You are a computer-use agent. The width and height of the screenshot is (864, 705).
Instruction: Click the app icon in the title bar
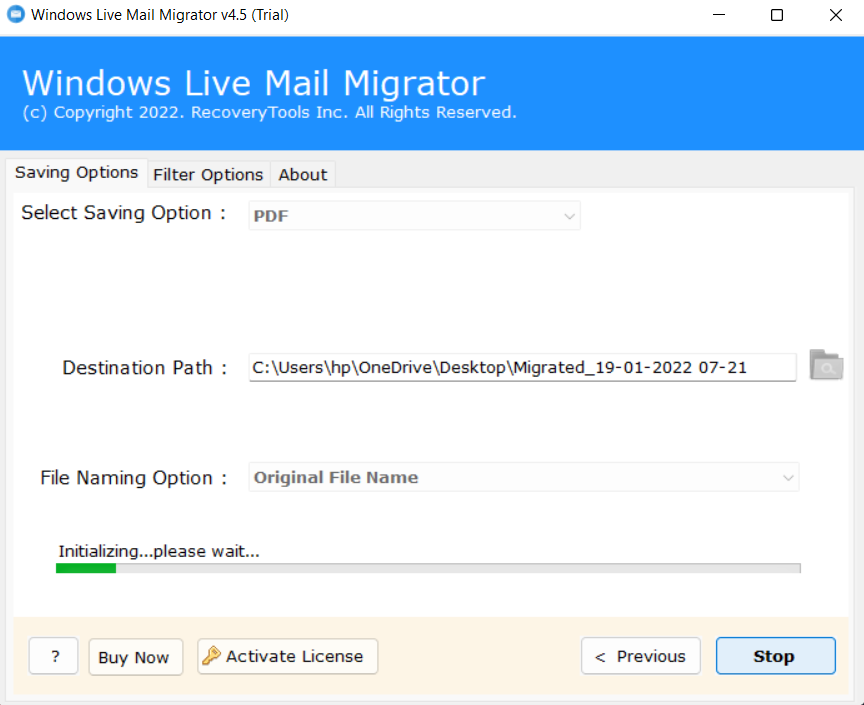15,14
